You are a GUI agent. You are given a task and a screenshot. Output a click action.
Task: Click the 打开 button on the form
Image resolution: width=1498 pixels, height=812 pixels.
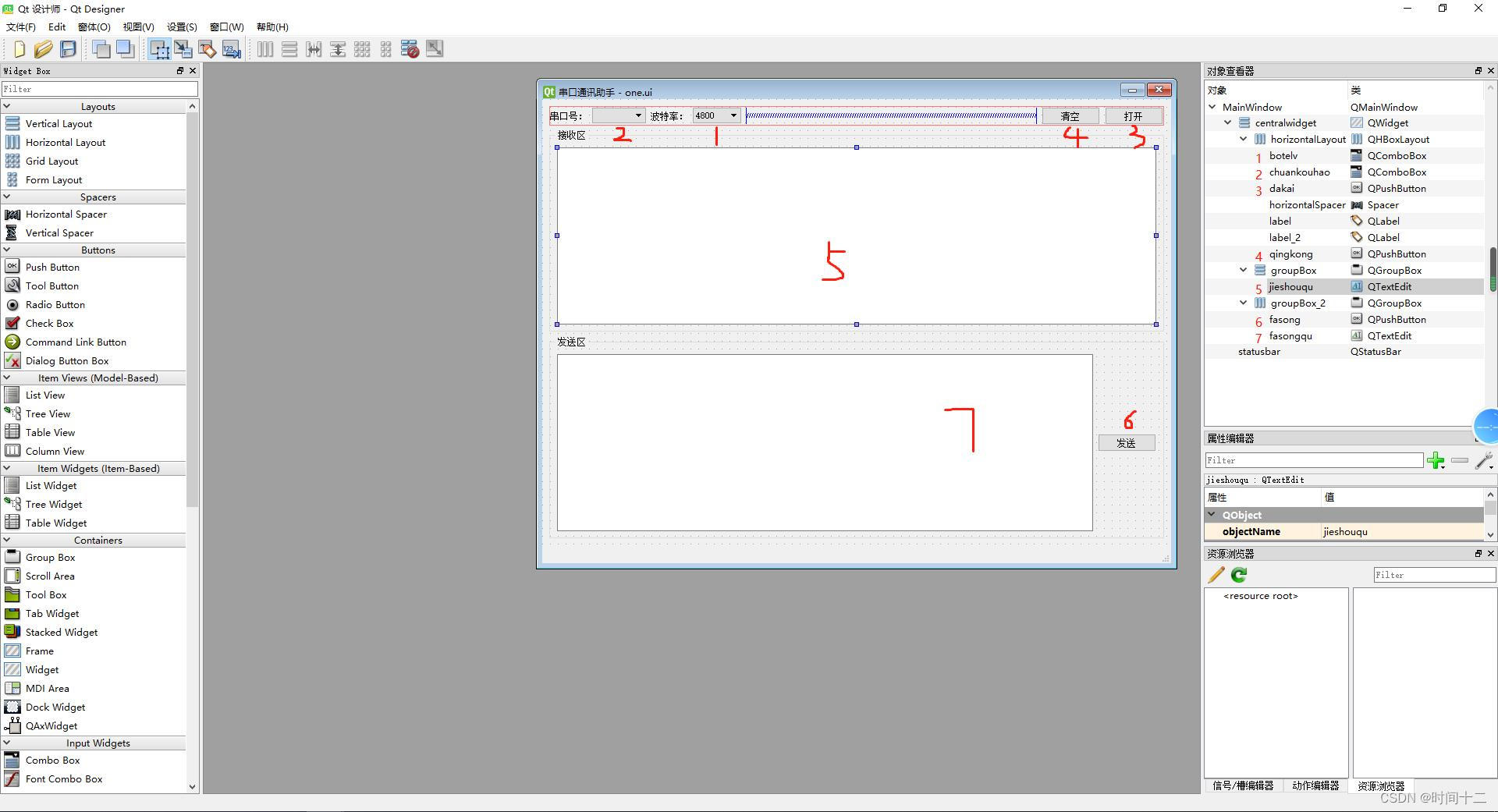pyautogui.click(x=1134, y=116)
